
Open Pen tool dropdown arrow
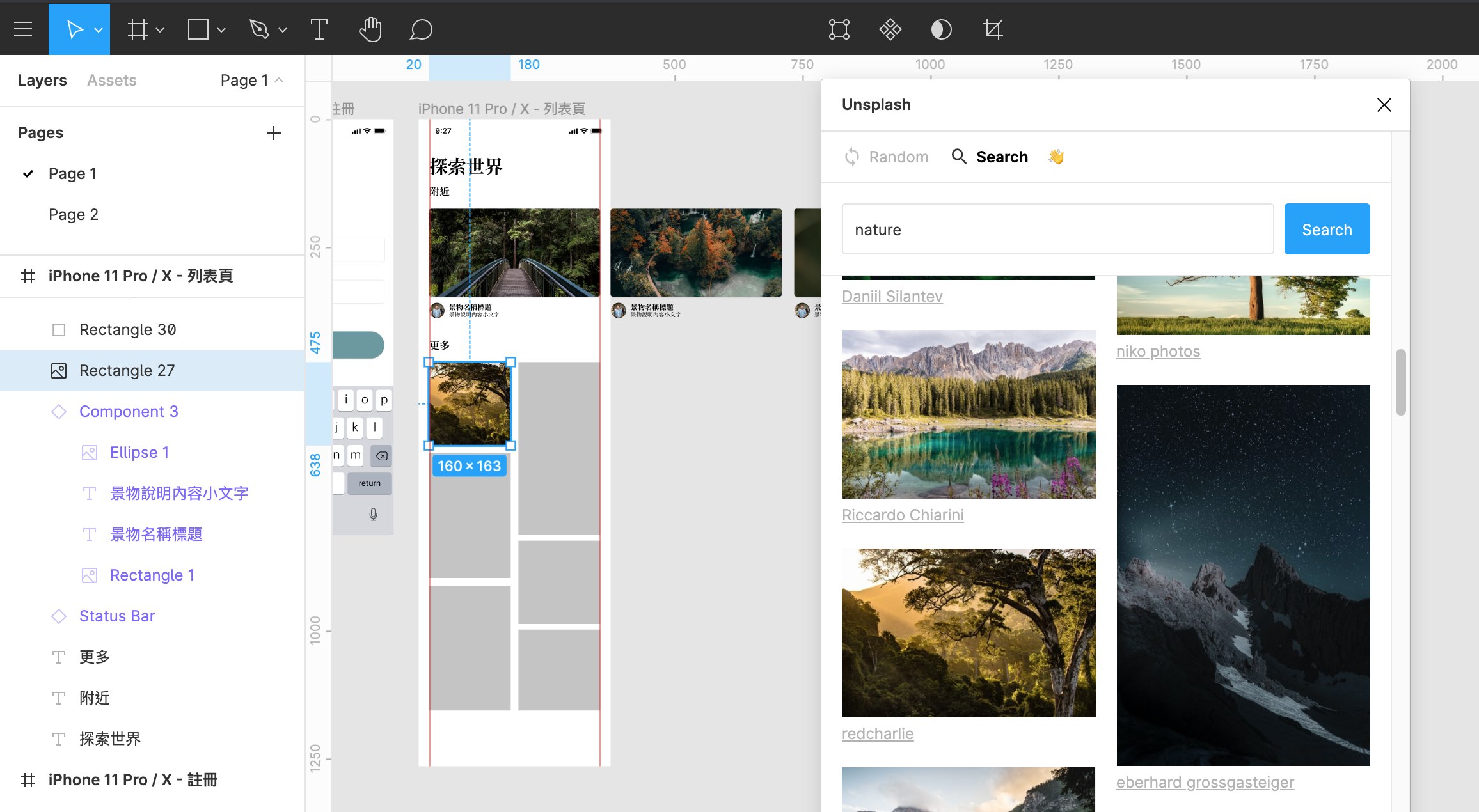pyautogui.click(x=283, y=29)
